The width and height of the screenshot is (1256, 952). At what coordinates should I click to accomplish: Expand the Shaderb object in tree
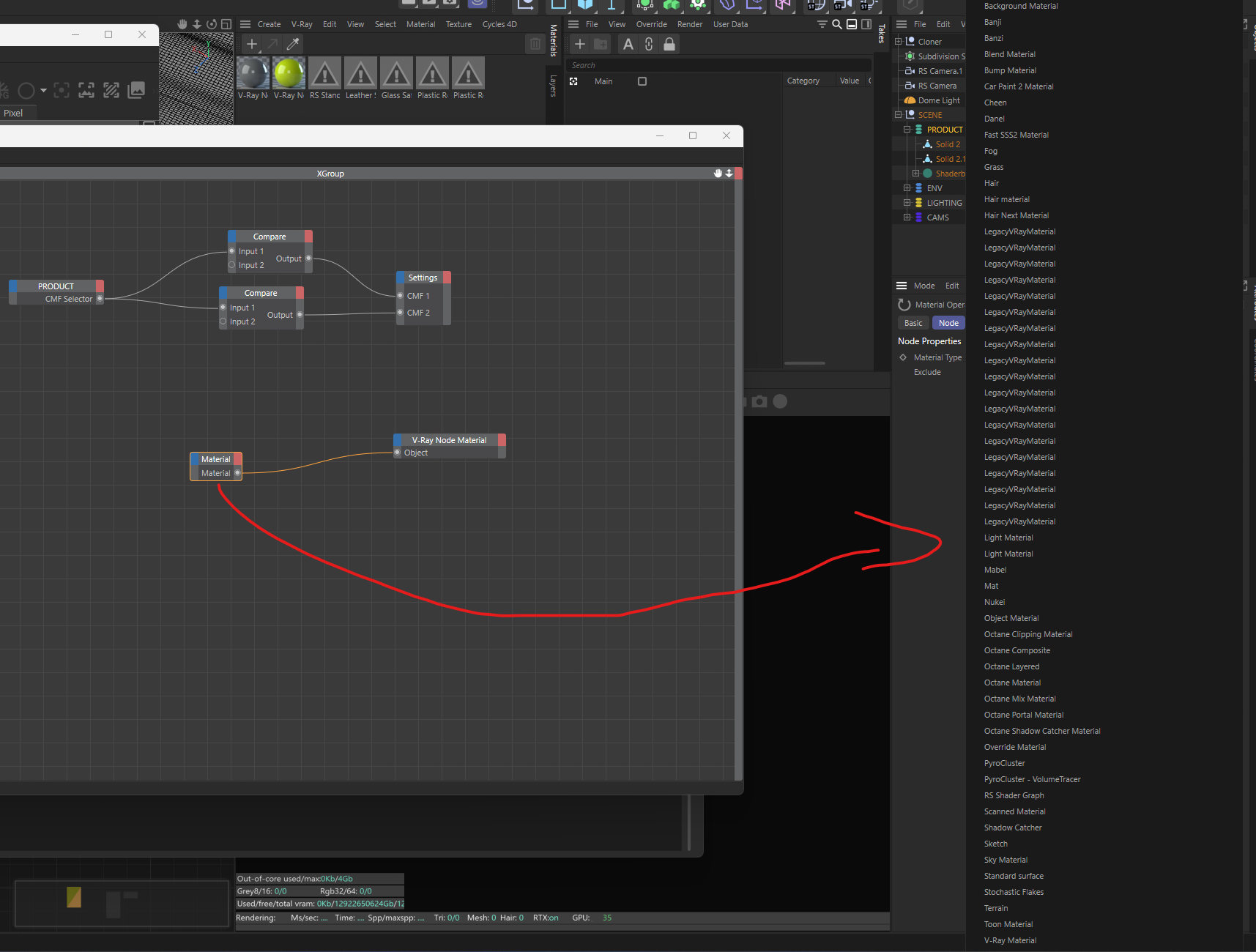pyautogui.click(x=915, y=174)
